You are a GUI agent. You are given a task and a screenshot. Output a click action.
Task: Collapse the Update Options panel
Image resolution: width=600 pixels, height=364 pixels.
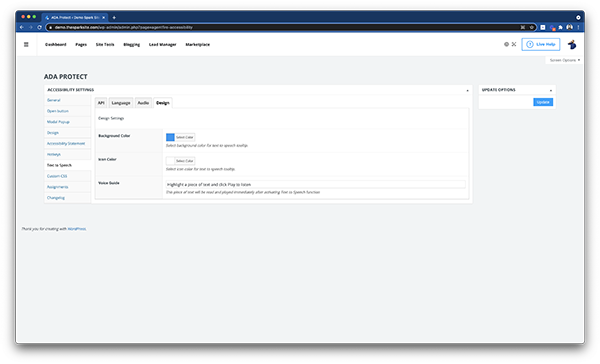tap(551, 90)
